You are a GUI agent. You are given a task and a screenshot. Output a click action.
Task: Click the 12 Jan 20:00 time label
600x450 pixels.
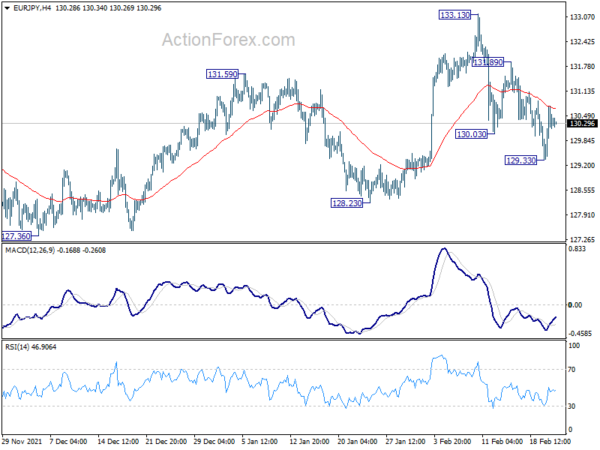click(310, 441)
